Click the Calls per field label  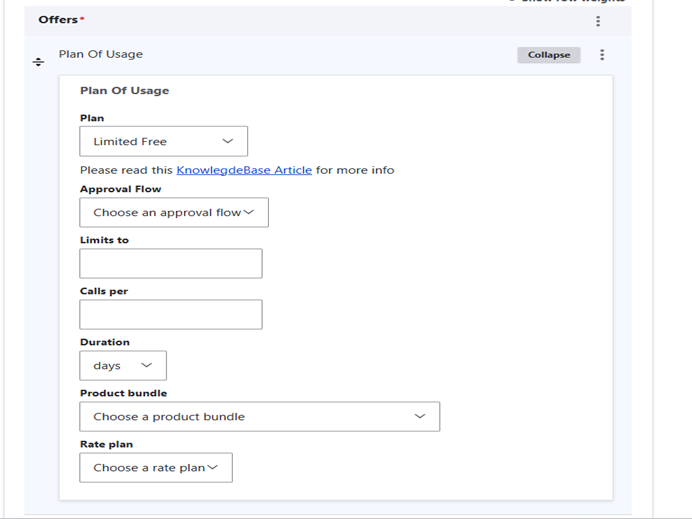click(x=104, y=291)
